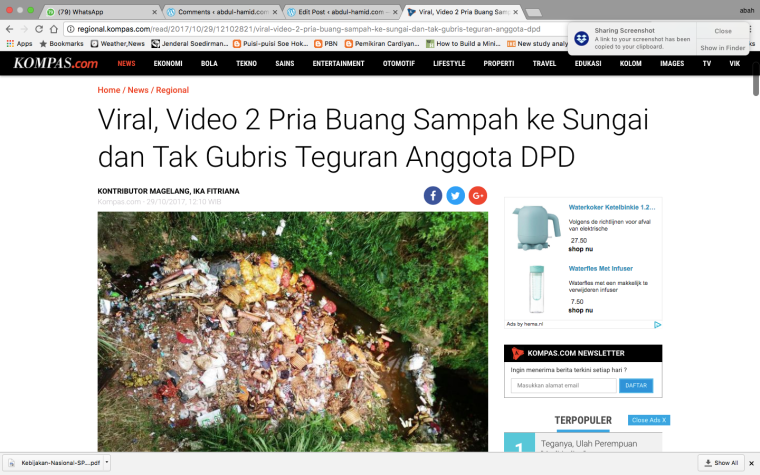This screenshot has width=760, height=475.
Task: Open the EKONOMI menu item
Action: pyautogui.click(x=168, y=63)
